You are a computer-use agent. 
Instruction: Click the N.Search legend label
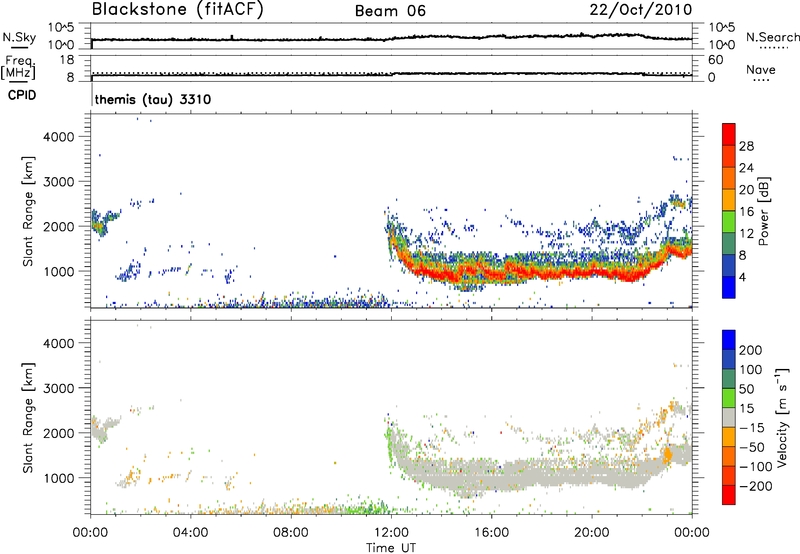coord(773,37)
